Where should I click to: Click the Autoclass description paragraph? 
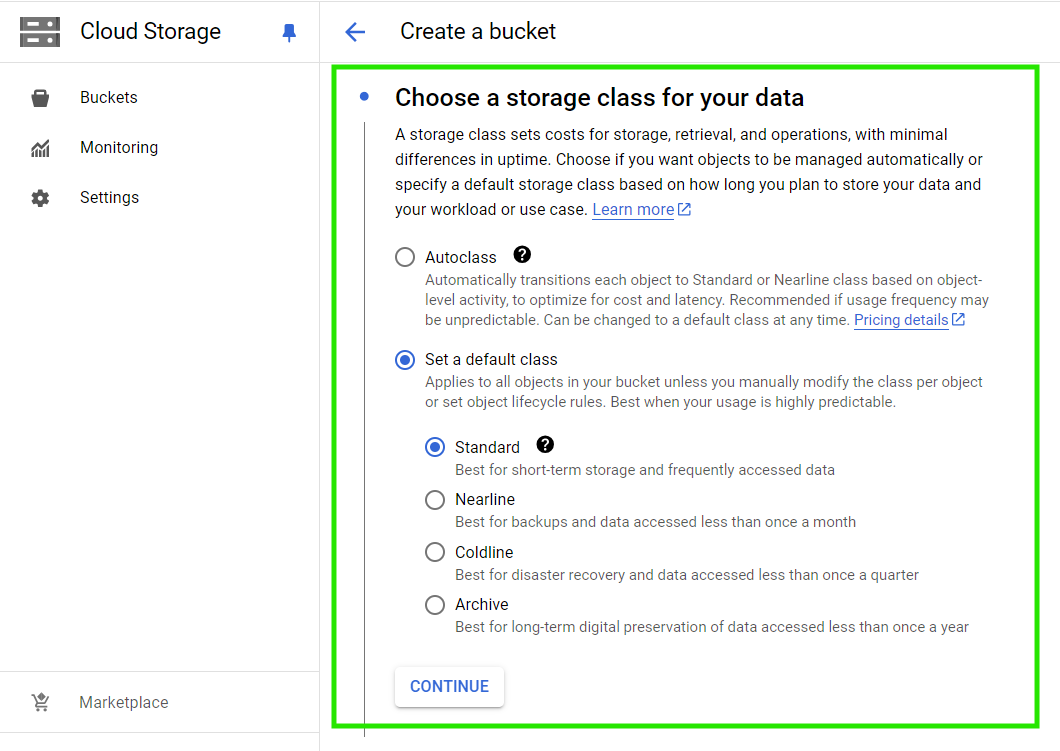point(707,299)
